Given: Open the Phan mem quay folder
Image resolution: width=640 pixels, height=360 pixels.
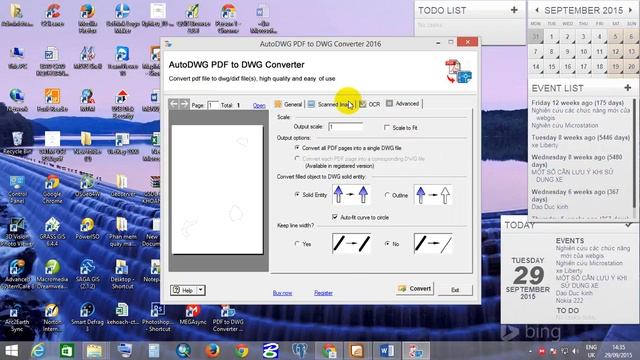Looking at the screenshot, I should click(x=122, y=232).
